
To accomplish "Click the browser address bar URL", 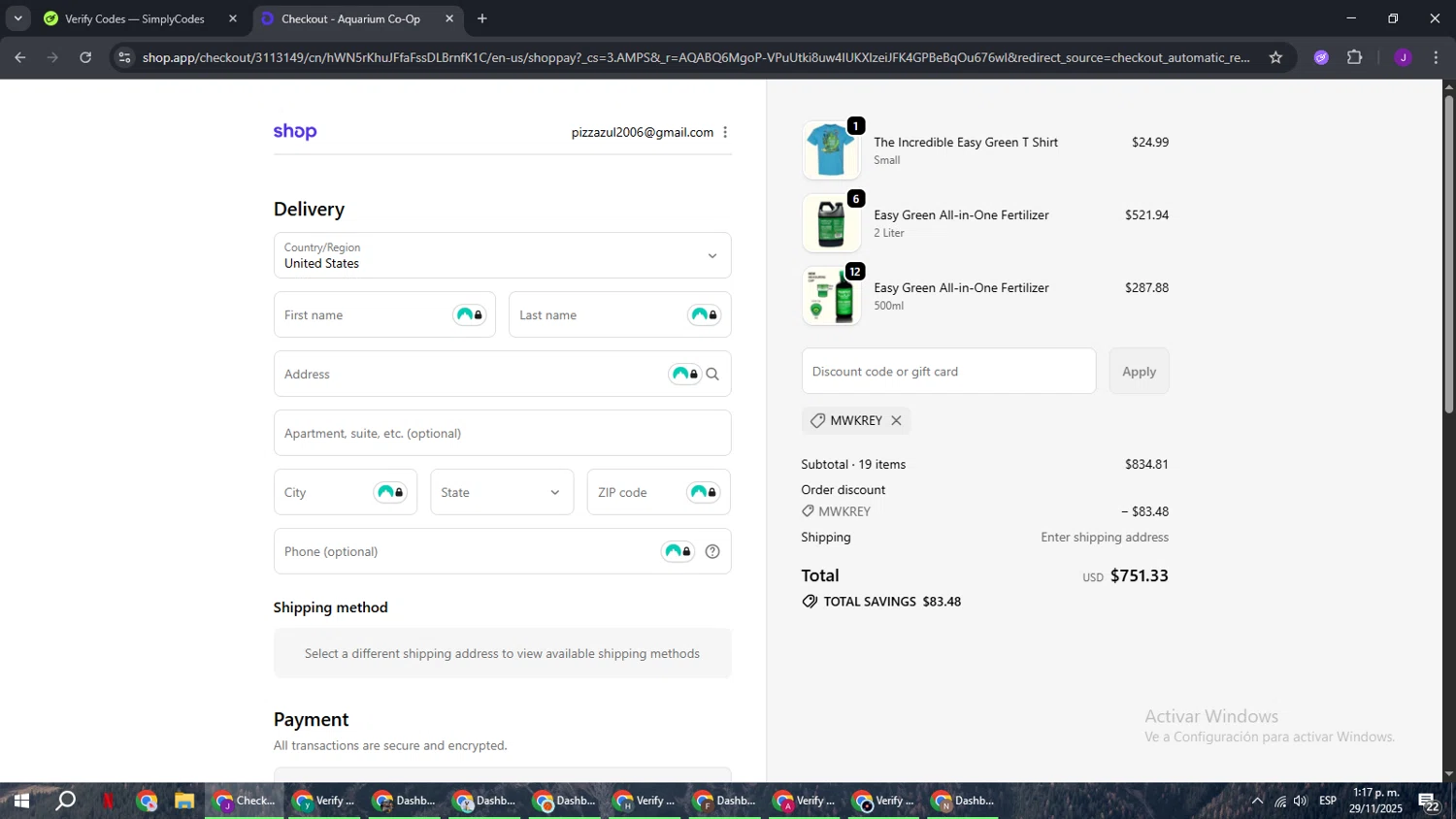I will [696, 57].
